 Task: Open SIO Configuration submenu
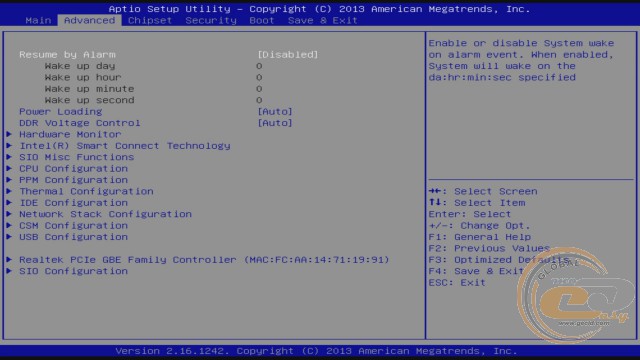pos(73,271)
